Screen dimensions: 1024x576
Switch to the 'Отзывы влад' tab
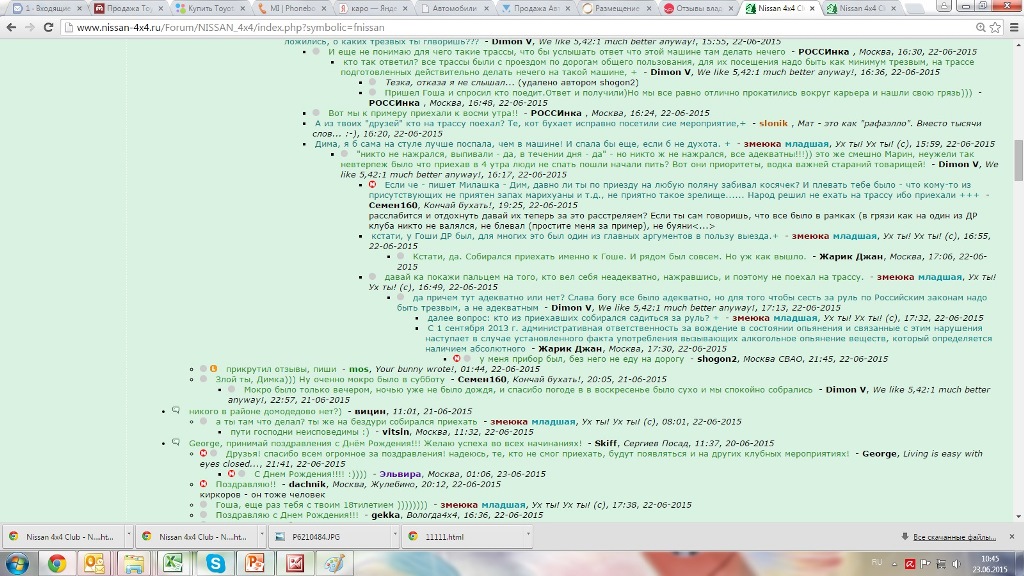tap(699, 8)
